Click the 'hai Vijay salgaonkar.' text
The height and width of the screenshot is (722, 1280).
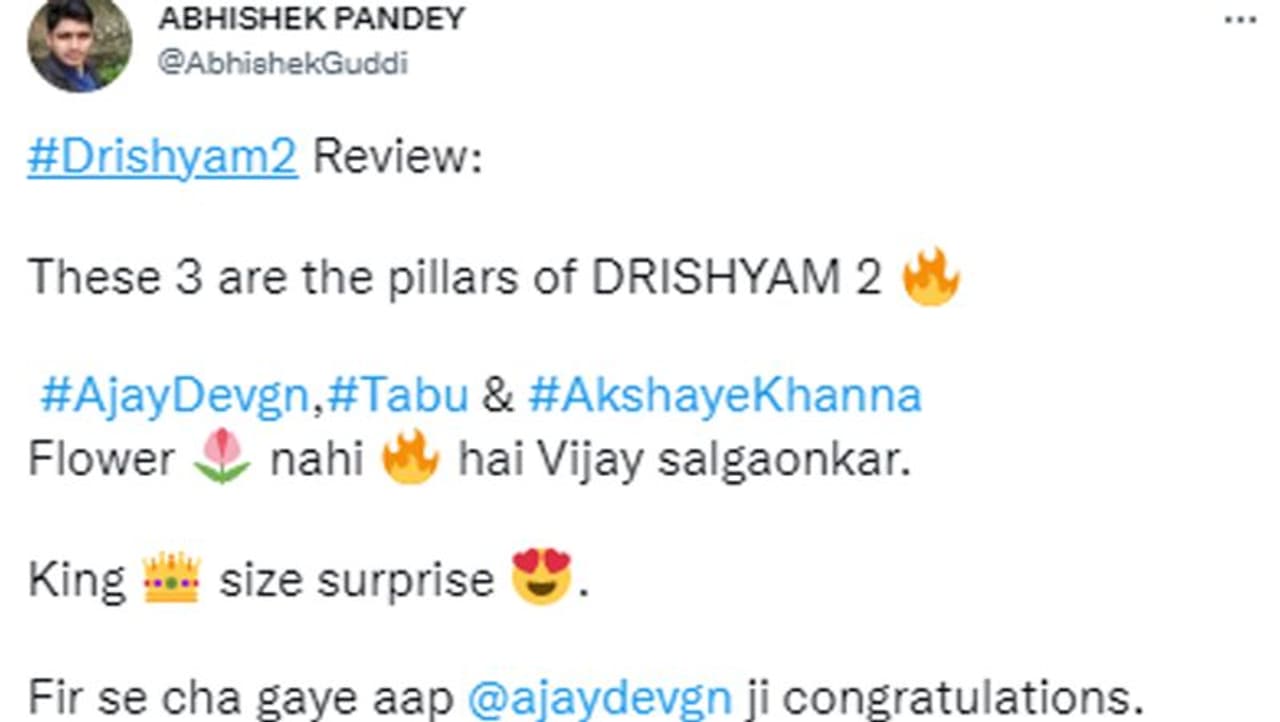685,460
